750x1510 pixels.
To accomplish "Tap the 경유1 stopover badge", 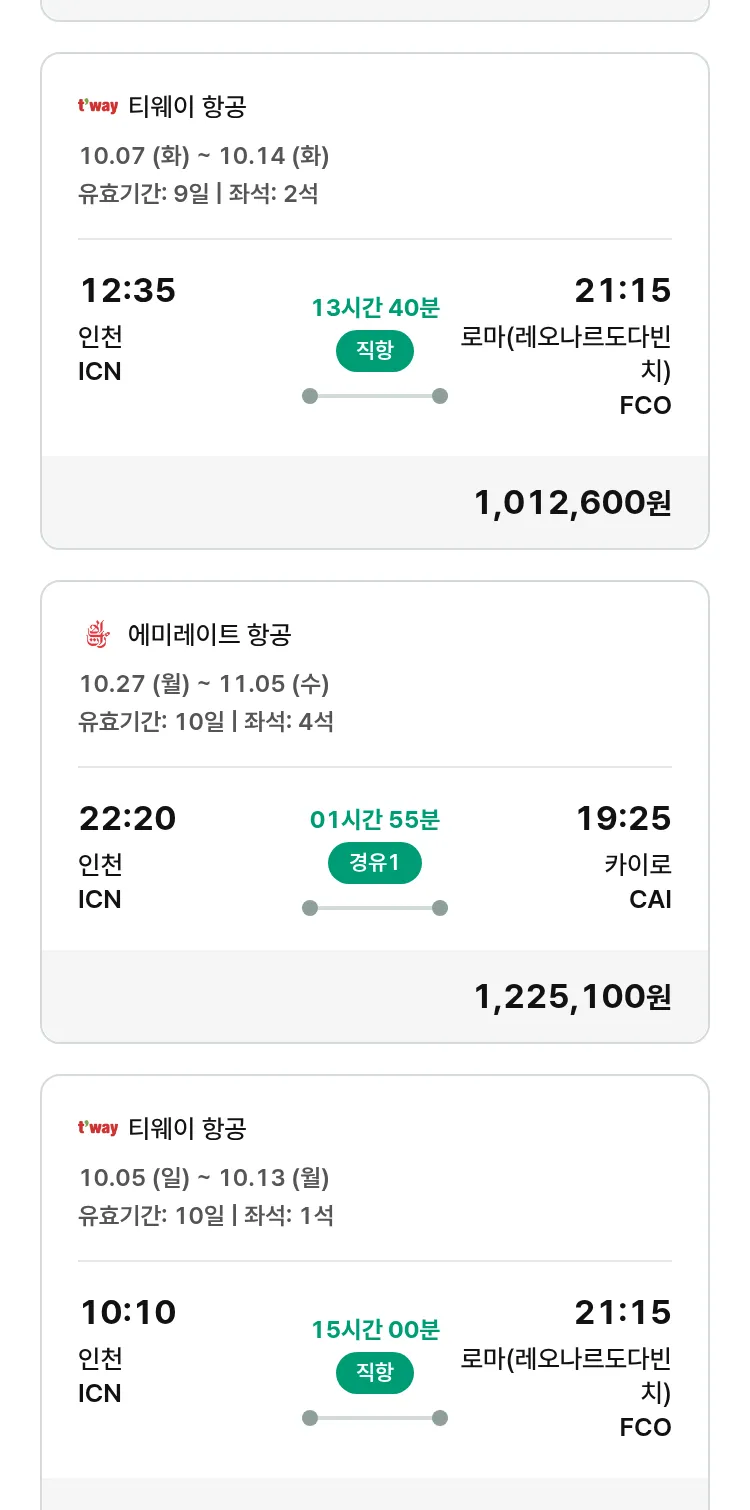I will (x=375, y=863).
